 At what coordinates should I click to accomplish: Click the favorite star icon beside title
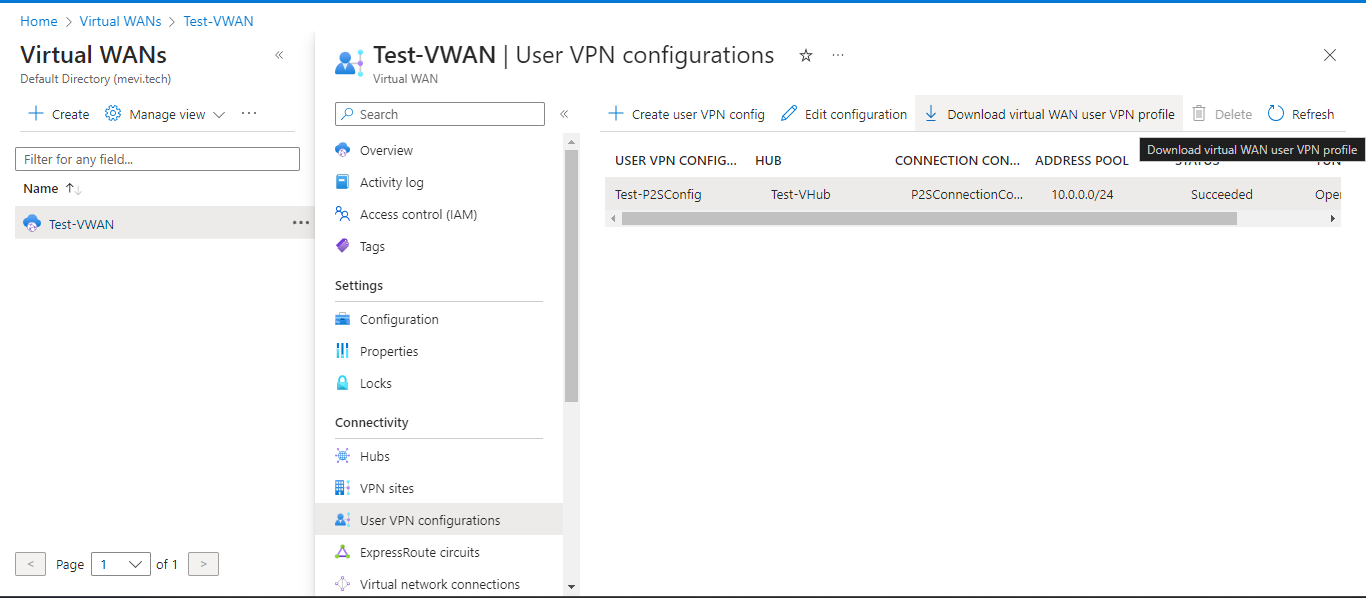point(806,56)
